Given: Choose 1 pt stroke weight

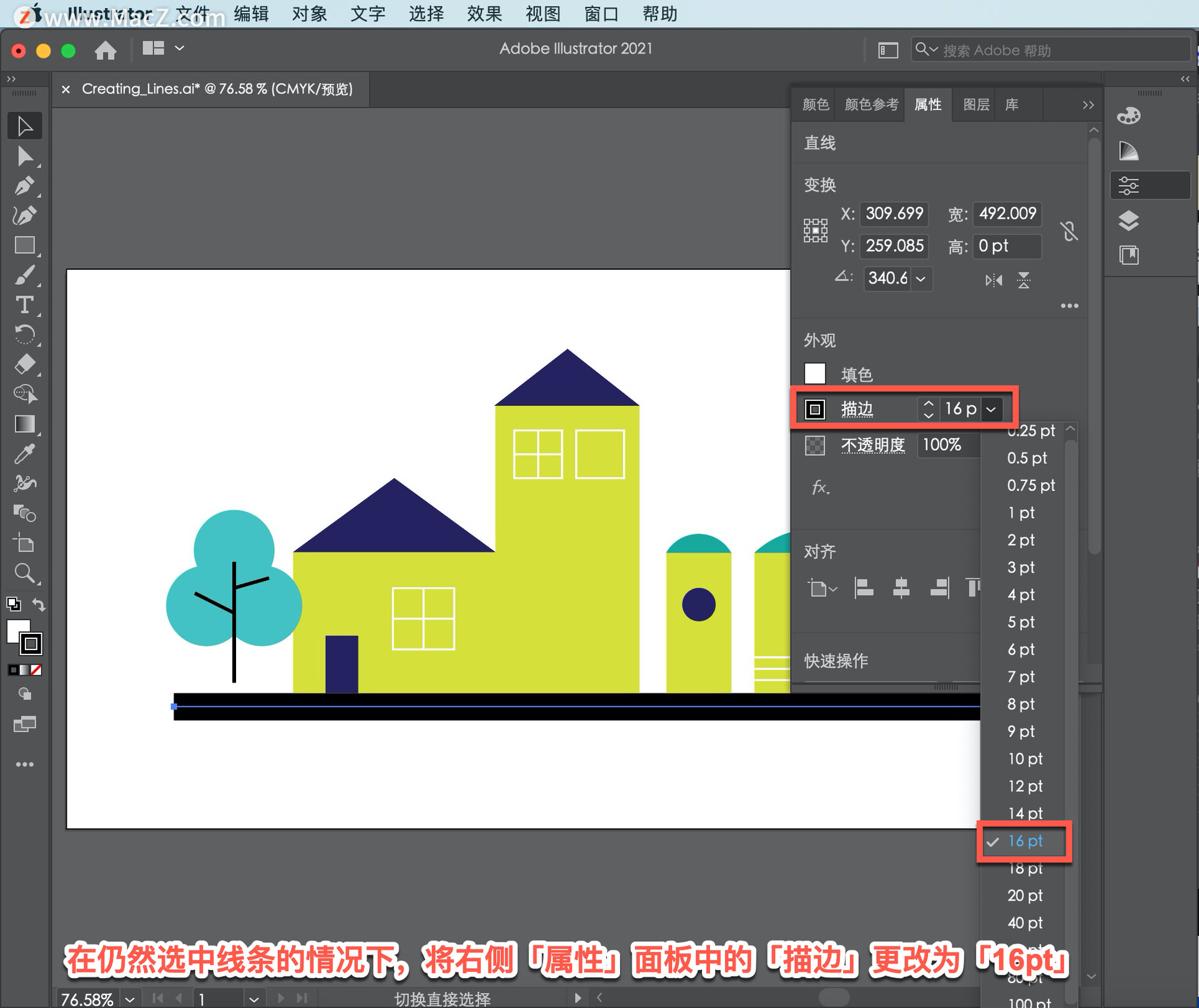Looking at the screenshot, I should [x=1022, y=513].
